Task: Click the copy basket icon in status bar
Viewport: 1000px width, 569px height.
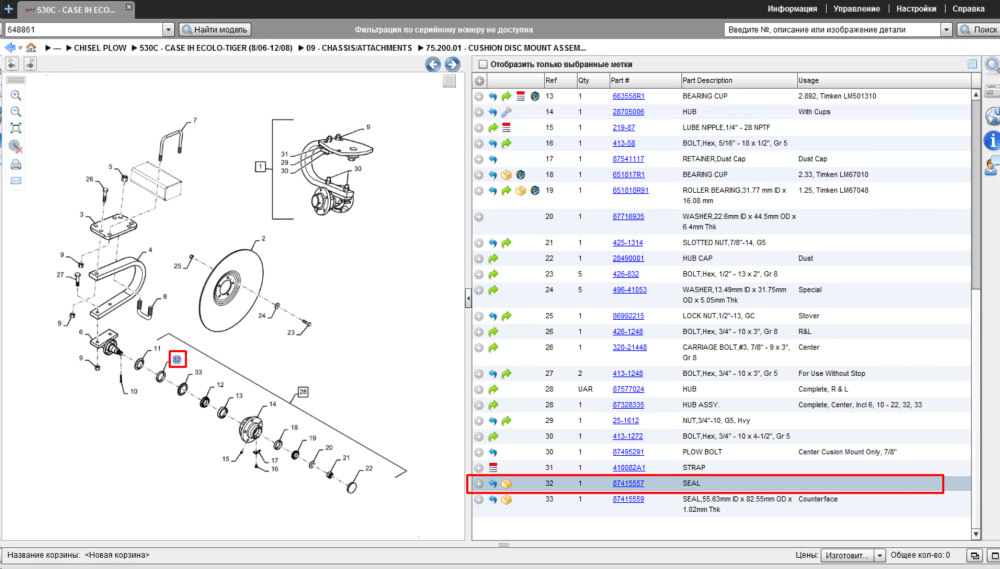Action: point(974,556)
